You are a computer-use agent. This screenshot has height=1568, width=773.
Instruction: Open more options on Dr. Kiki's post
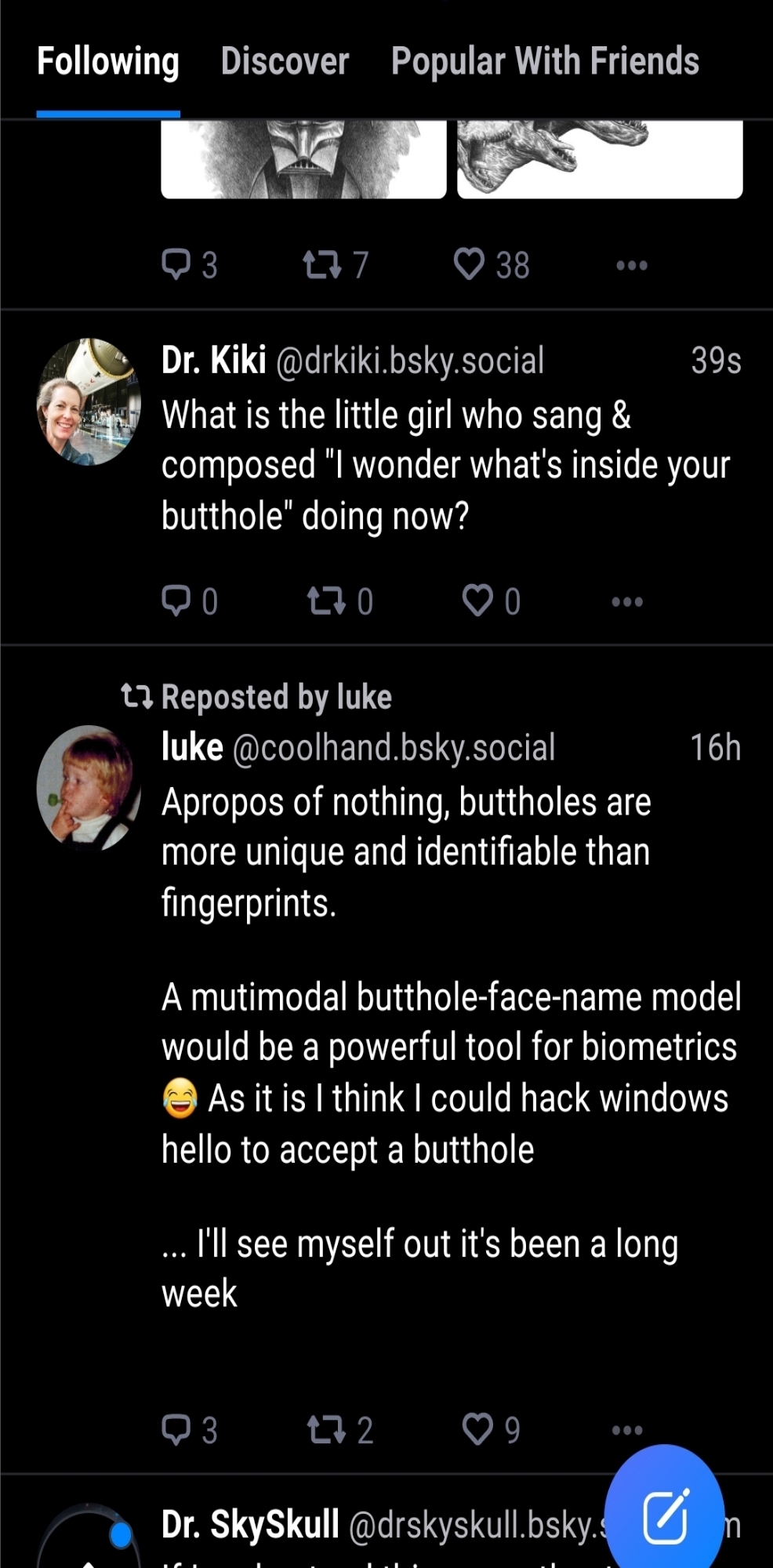627,601
